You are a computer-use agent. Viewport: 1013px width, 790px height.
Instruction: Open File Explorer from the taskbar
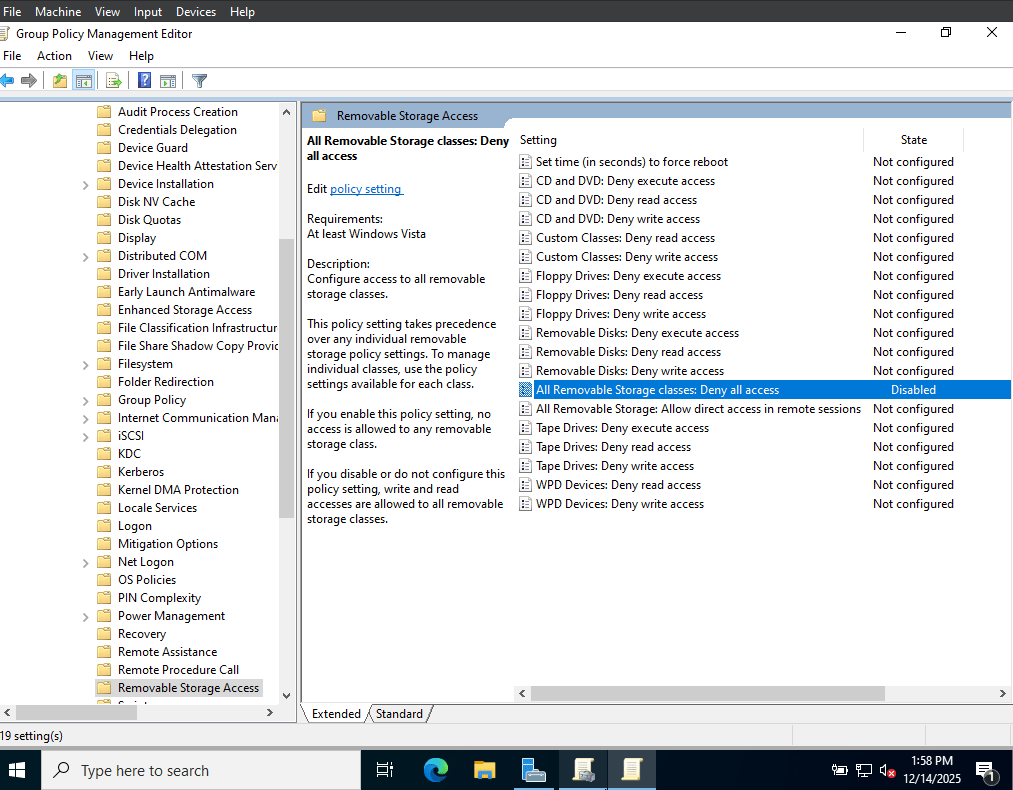(x=485, y=770)
